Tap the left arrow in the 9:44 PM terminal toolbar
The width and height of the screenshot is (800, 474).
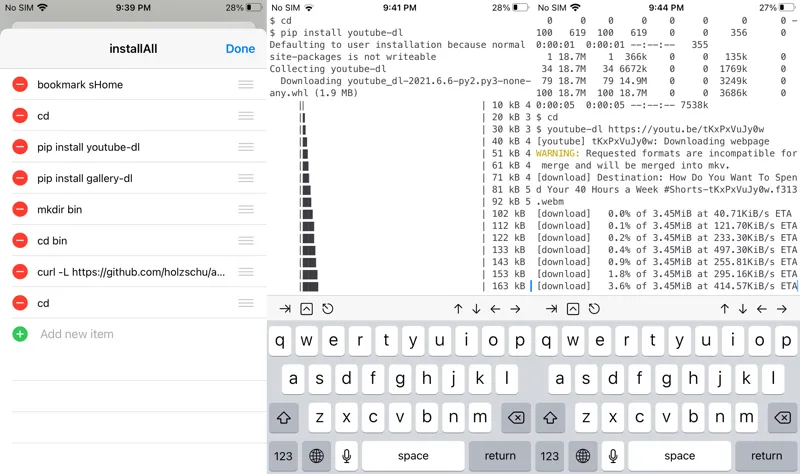point(762,309)
